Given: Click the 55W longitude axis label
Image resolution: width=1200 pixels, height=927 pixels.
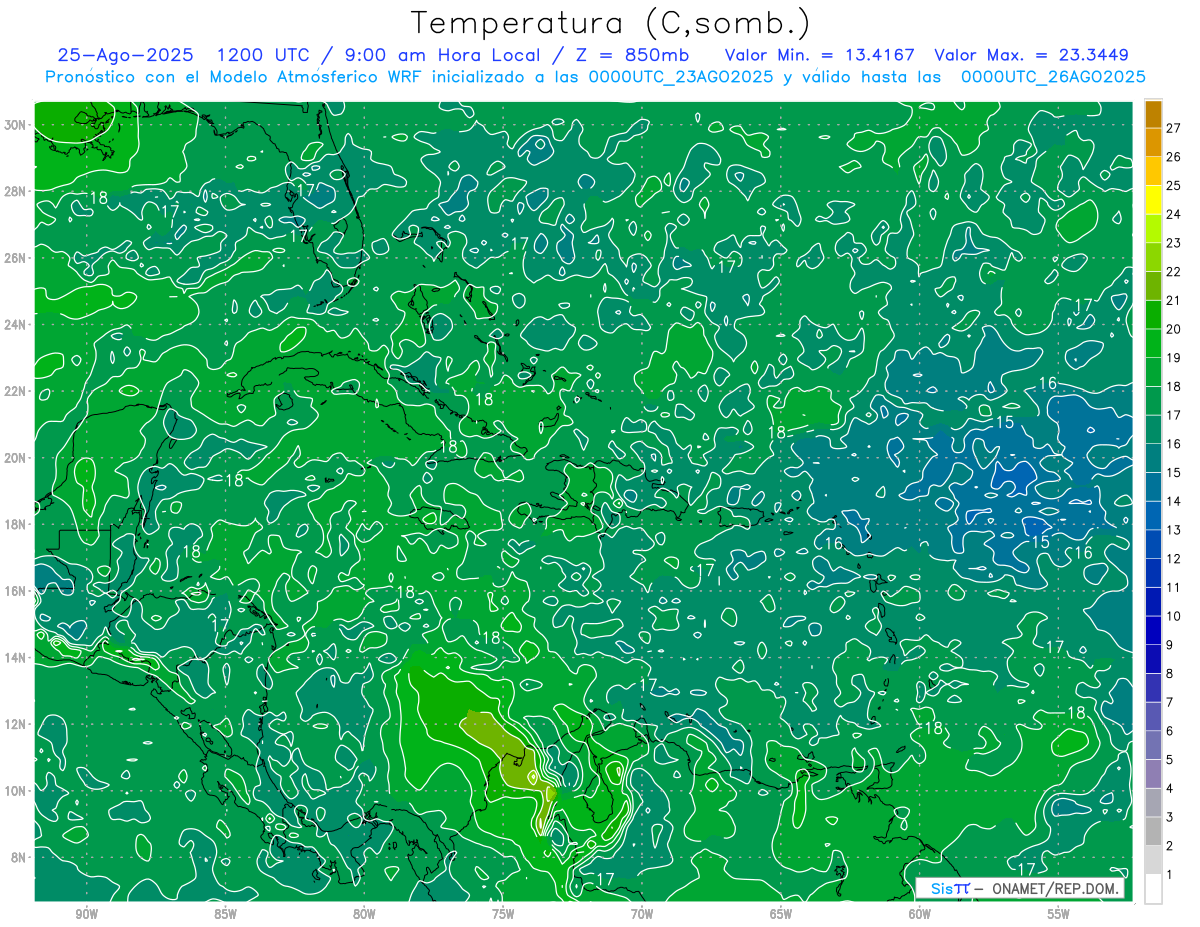Looking at the screenshot, I should click(x=1059, y=915).
